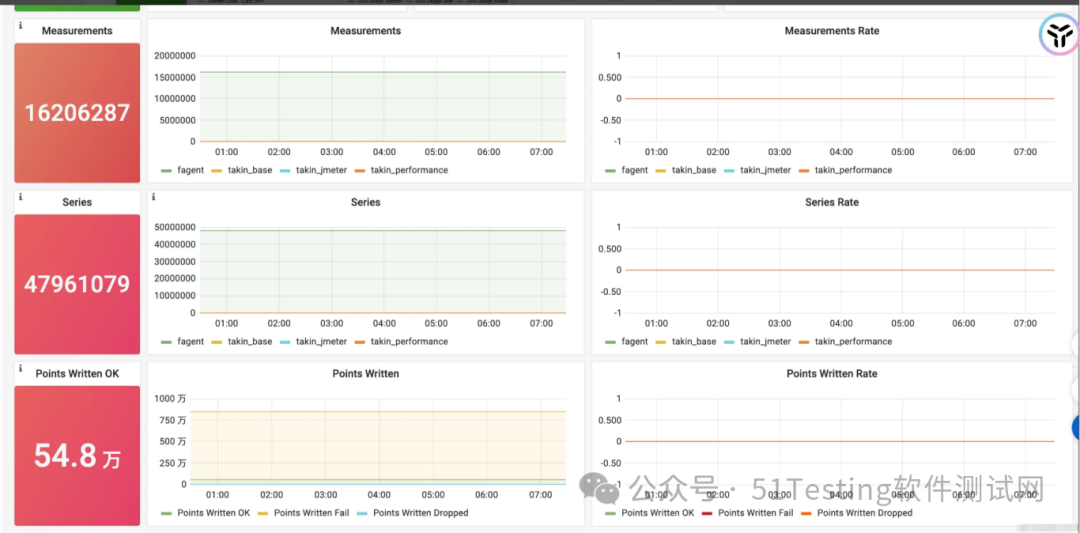Toggle Points Written Fail in Points Written Rate legend
The width and height of the screenshot is (1080, 533).
tap(757, 513)
